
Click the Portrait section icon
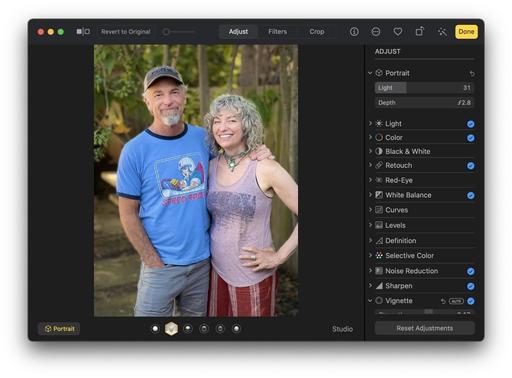coord(379,73)
